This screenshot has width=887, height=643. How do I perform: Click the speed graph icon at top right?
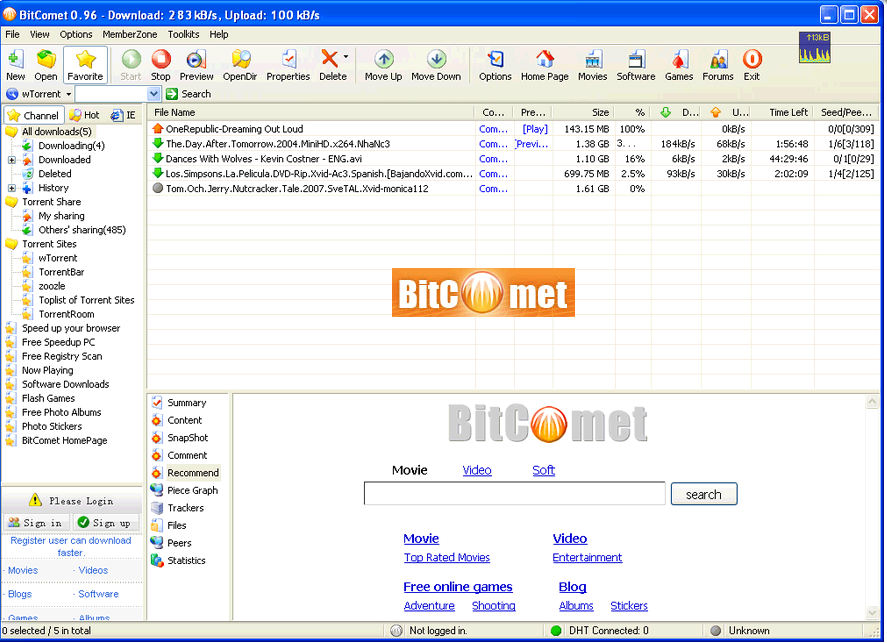click(x=815, y=47)
